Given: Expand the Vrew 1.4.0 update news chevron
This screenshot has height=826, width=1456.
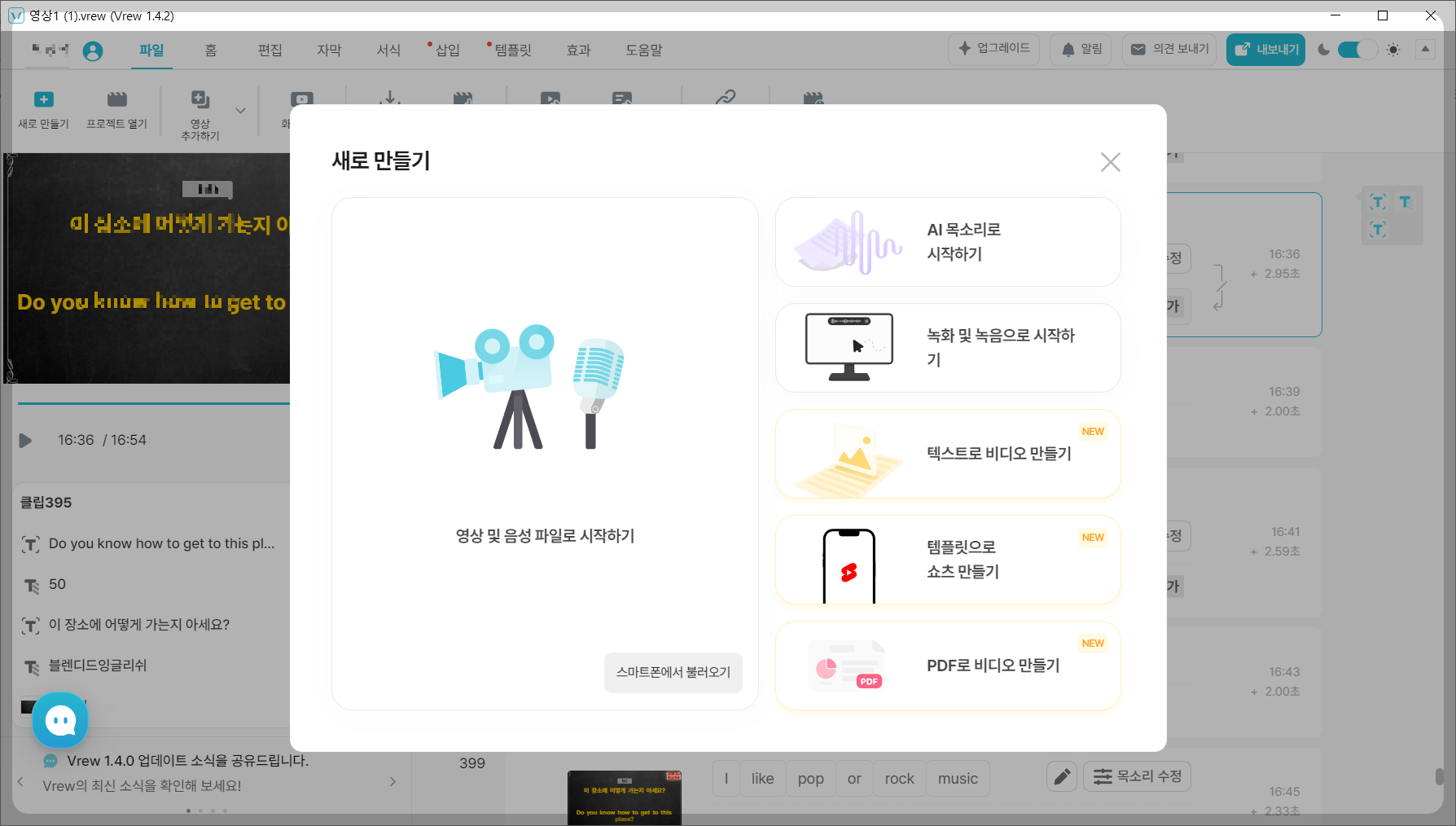Looking at the screenshot, I should (392, 780).
